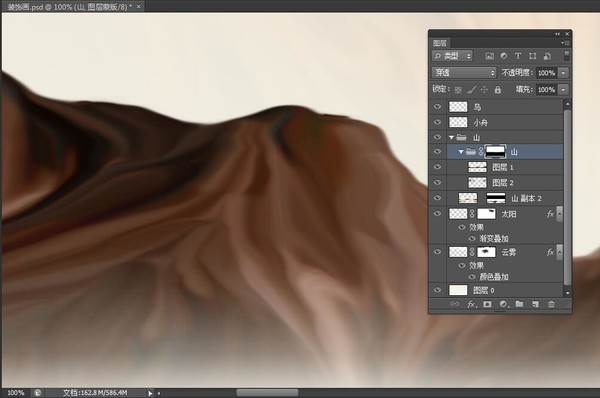
Task: Hide the 小舟 layer
Action: point(438,122)
